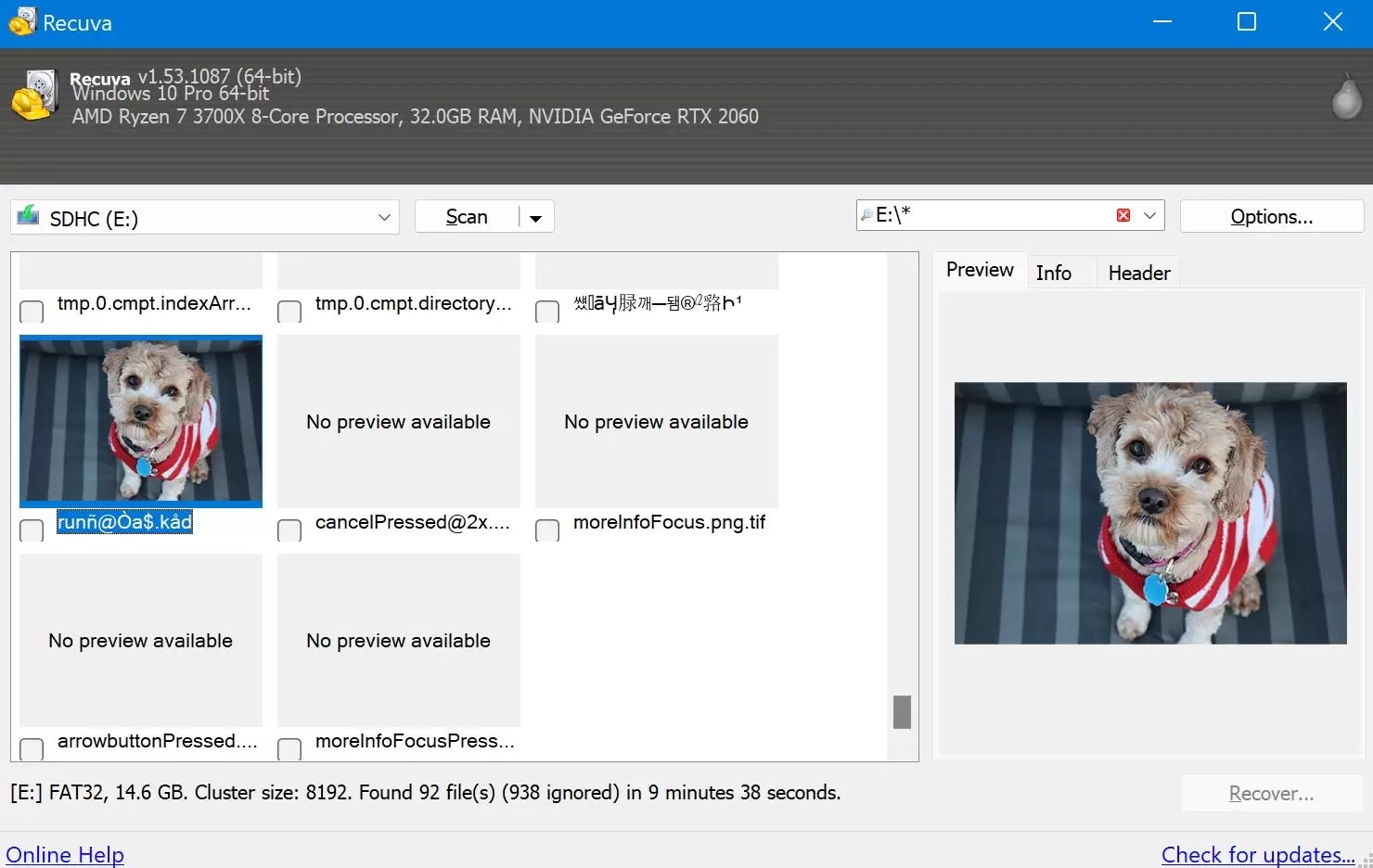The image size is (1373, 868).
Task: Click the Recover button
Action: [x=1271, y=793]
